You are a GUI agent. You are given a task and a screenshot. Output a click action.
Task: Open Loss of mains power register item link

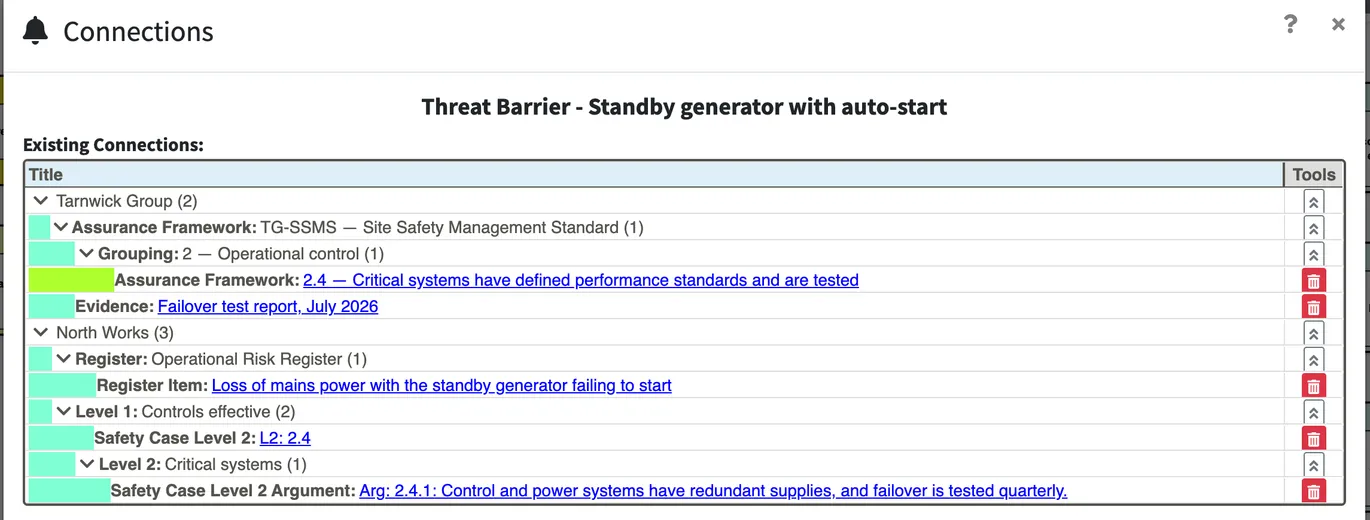(442, 385)
